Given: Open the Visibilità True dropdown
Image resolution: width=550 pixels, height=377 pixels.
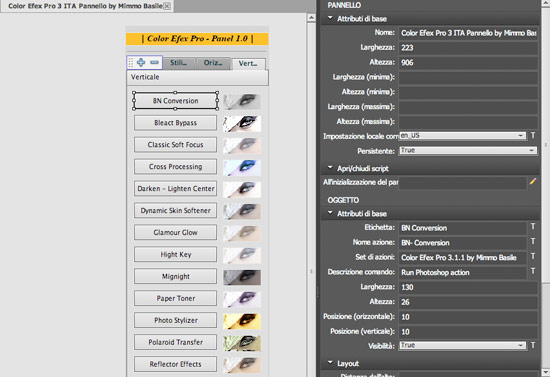Looking at the screenshot, I should tap(462, 345).
